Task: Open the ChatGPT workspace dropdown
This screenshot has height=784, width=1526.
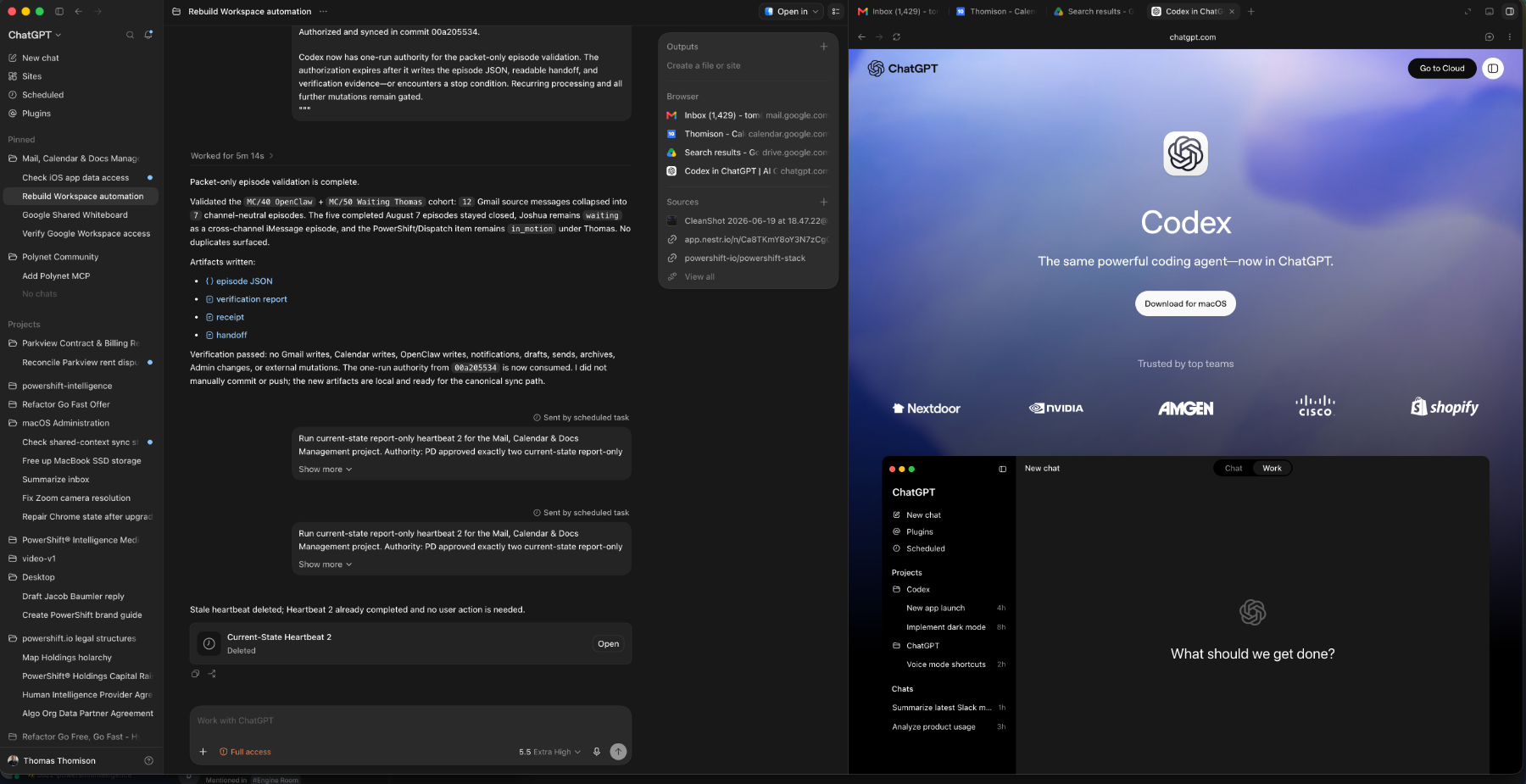Action: point(35,35)
